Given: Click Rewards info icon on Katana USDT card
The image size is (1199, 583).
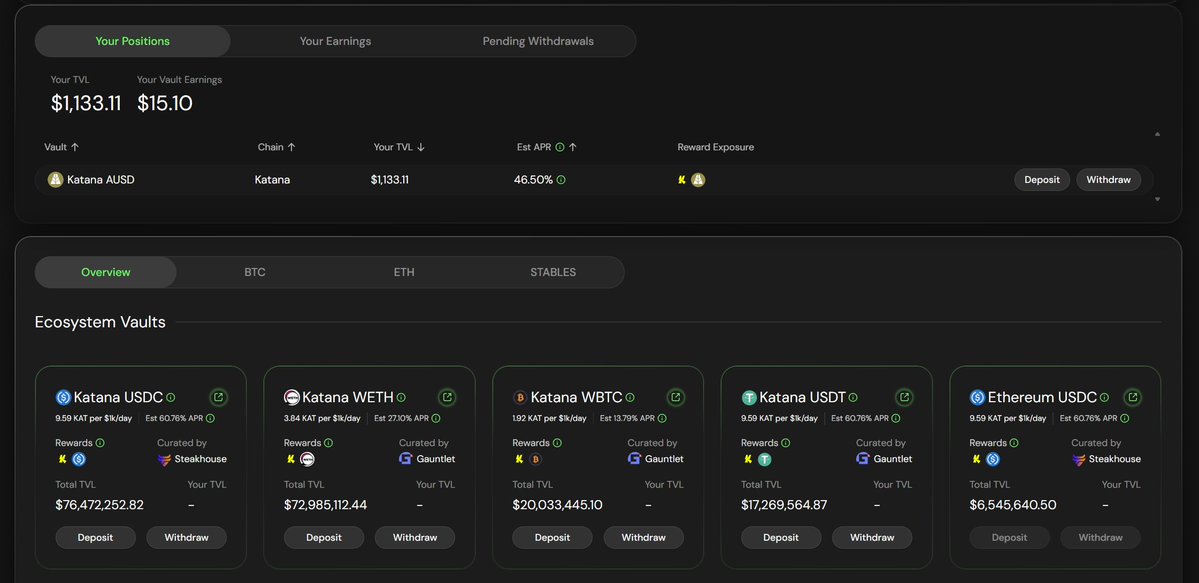Looking at the screenshot, I should (786, 443).
